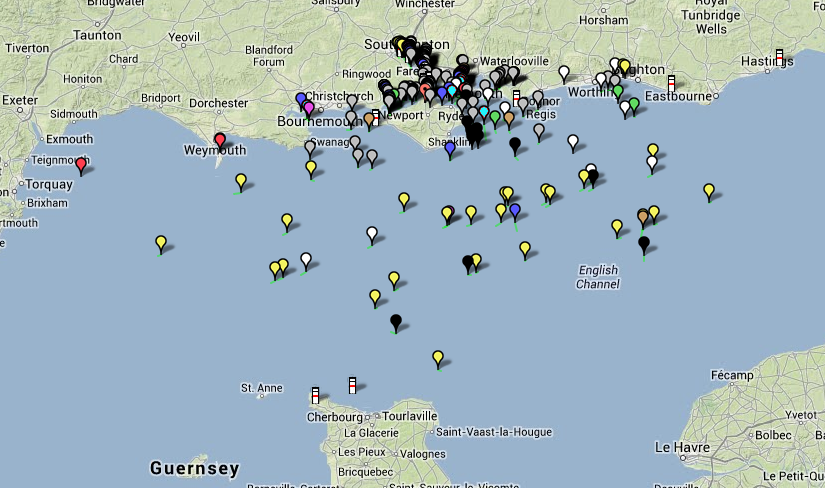The width and height of the screenshot is (825, 488).
Task: Select the blue marker next to Shanklin
Action: click(450, 151)
